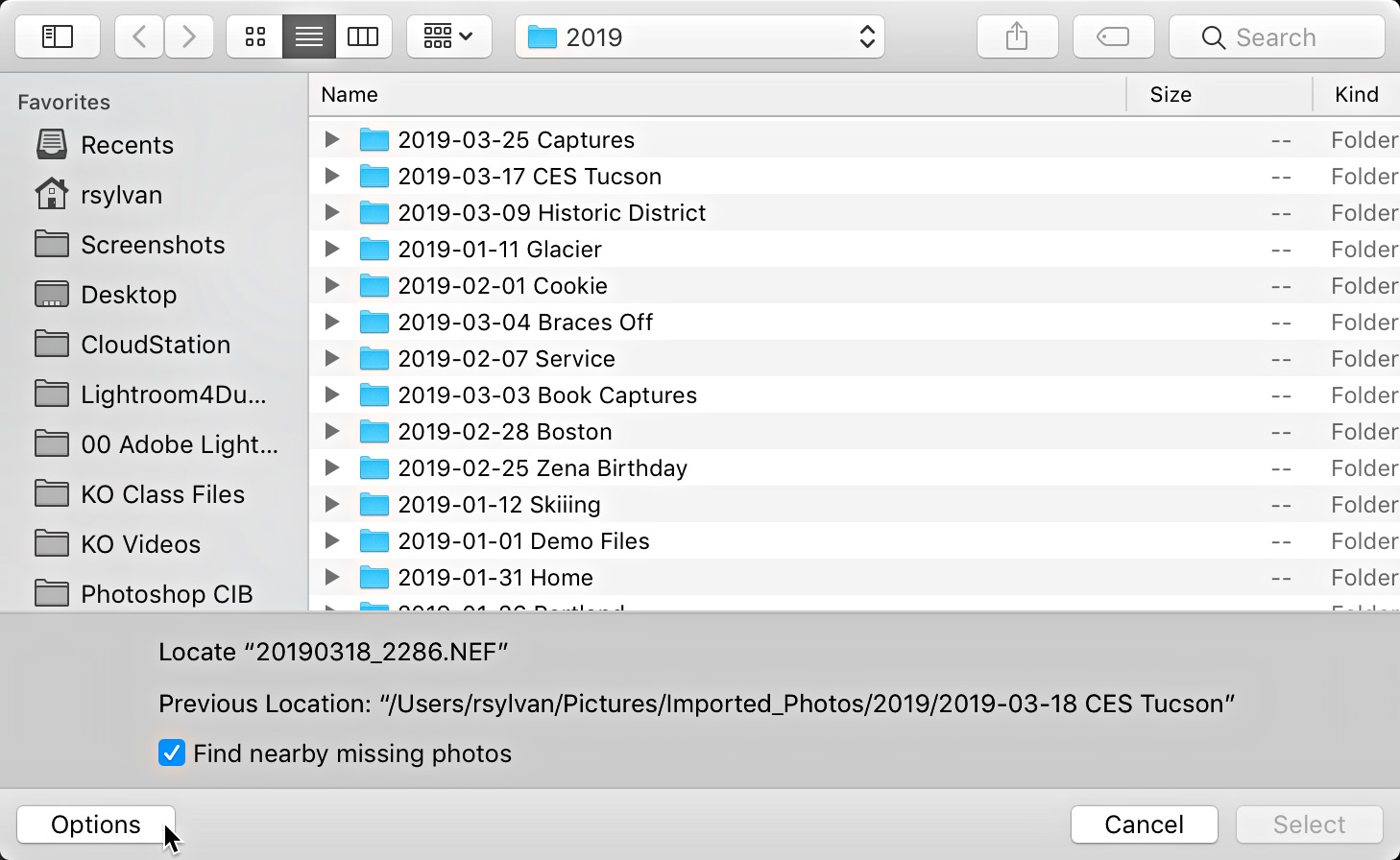Viewport: 1400px width, 860px height.
Task: Toggle the sidebar visibility icon
Action: (57, 36)
